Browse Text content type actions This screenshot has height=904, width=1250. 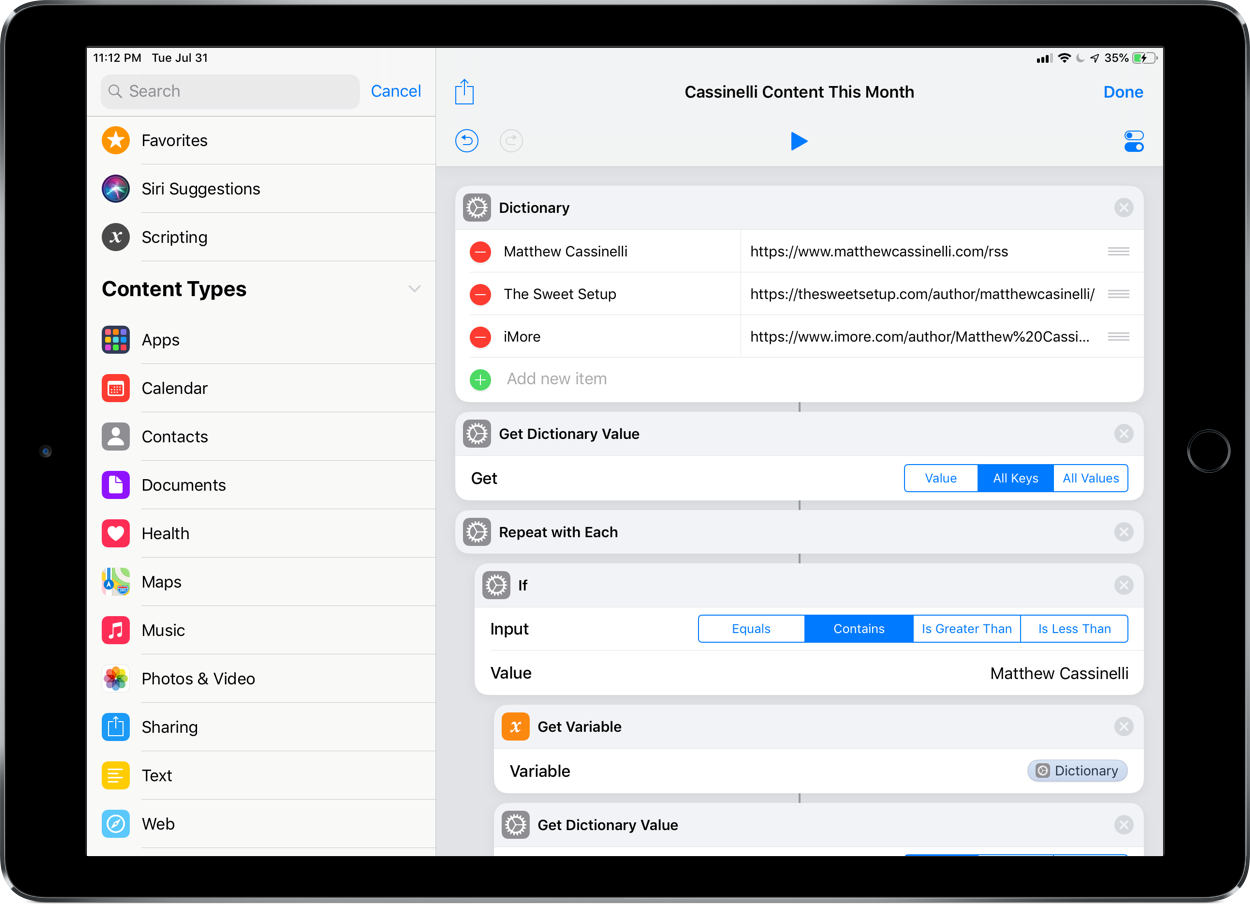pyautogui.click(x=262, y=776)
